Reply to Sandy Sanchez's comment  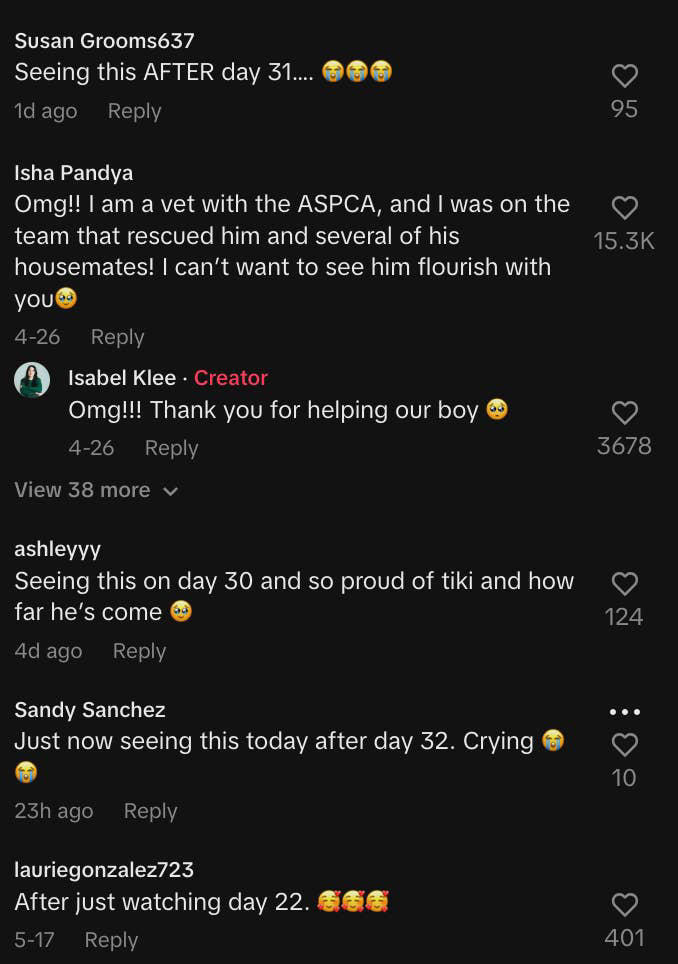pos(150,811)
